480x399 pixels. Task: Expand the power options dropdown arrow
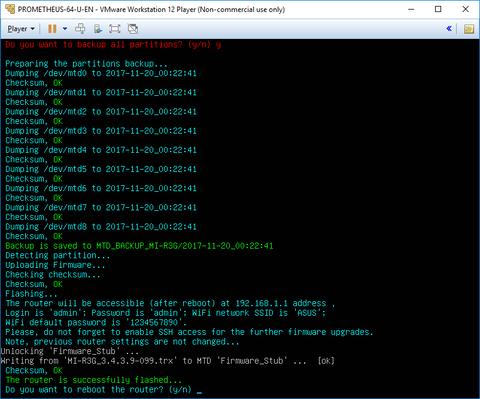coord(65,29)
